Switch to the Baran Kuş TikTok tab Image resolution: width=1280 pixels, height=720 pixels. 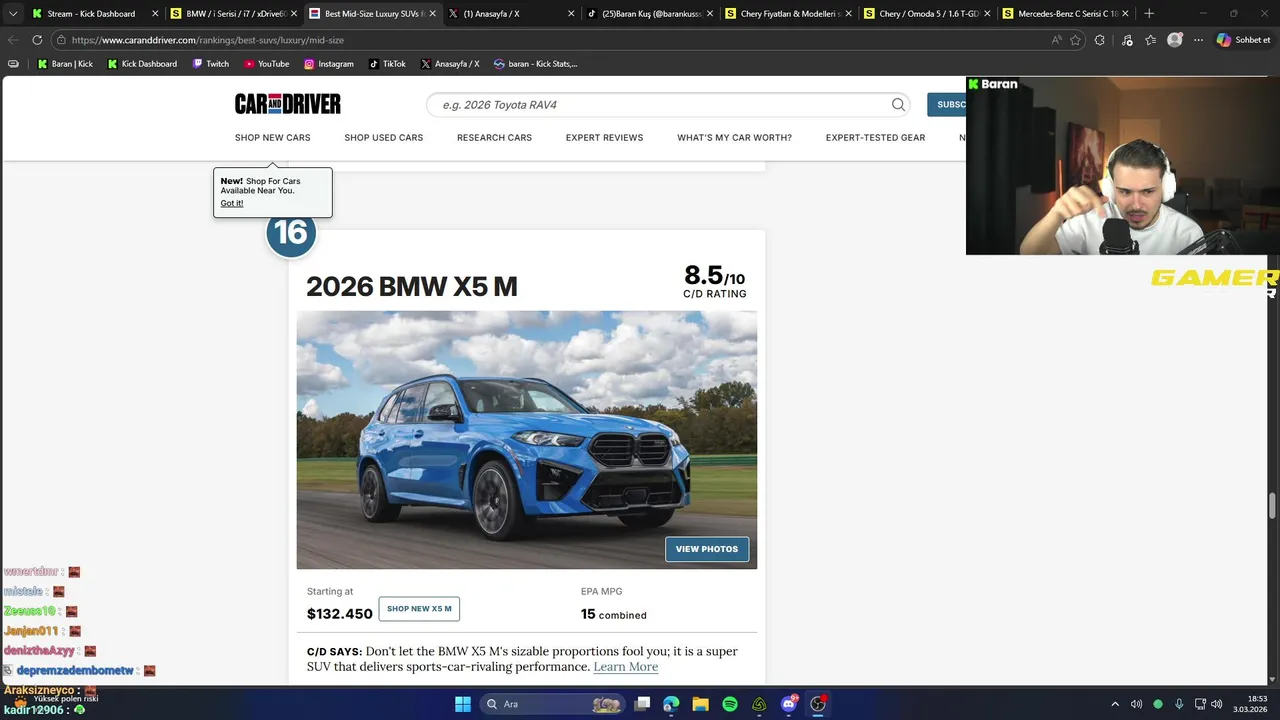(x=648, y=14)
